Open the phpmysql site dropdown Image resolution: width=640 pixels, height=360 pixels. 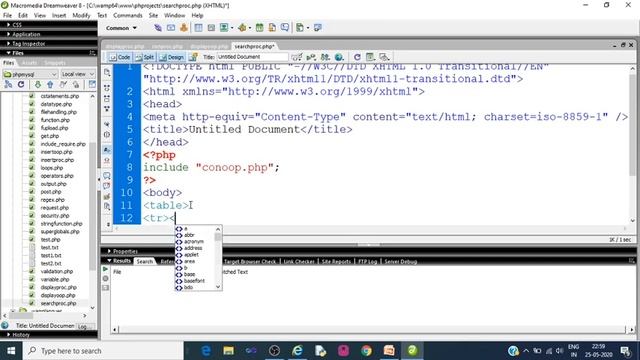[x=30, y=74]
